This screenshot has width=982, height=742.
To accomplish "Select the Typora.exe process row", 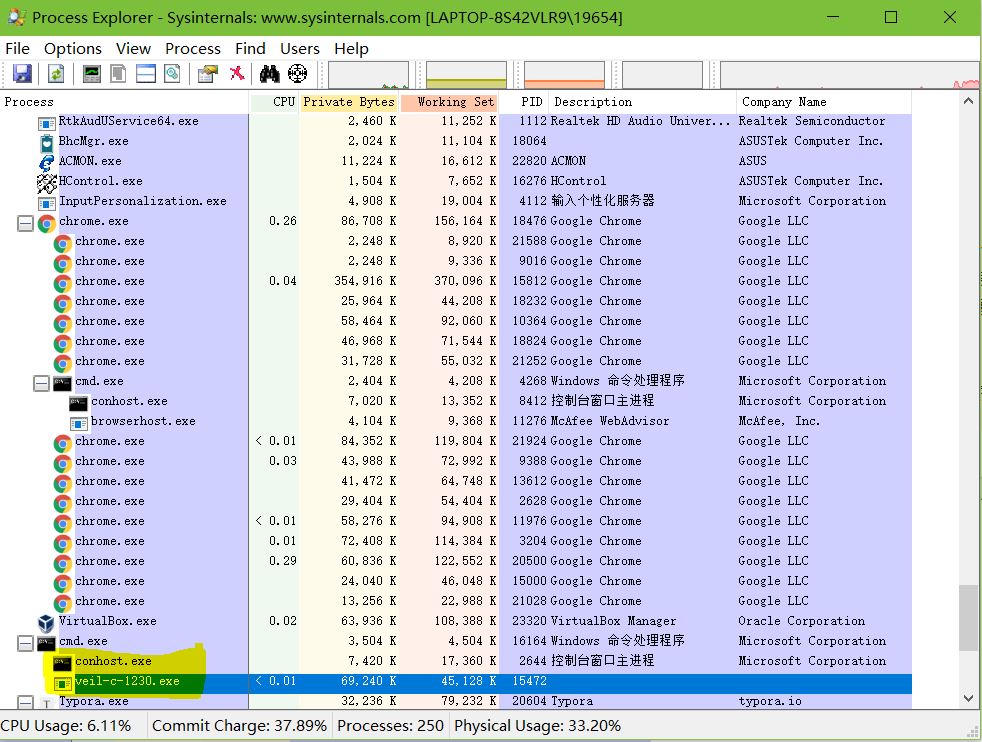I will 456,701.
